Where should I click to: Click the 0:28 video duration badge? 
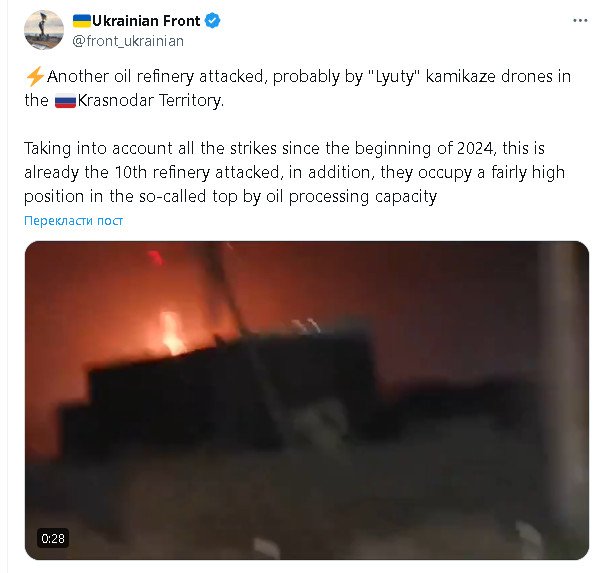53,538
